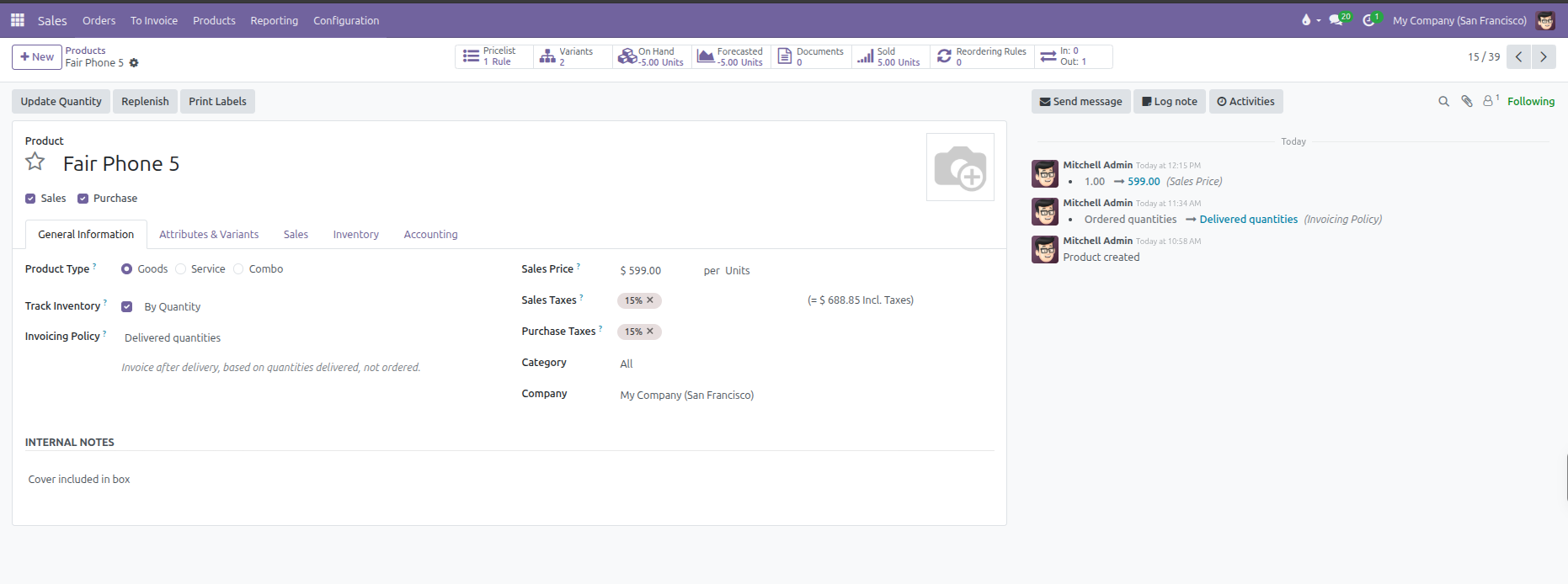Image resolution: width=1568 pixels, height=584 pixels.
Task: Toggle the Purchase checkbox
Action: pyautogui.click(x=83, y=199)
